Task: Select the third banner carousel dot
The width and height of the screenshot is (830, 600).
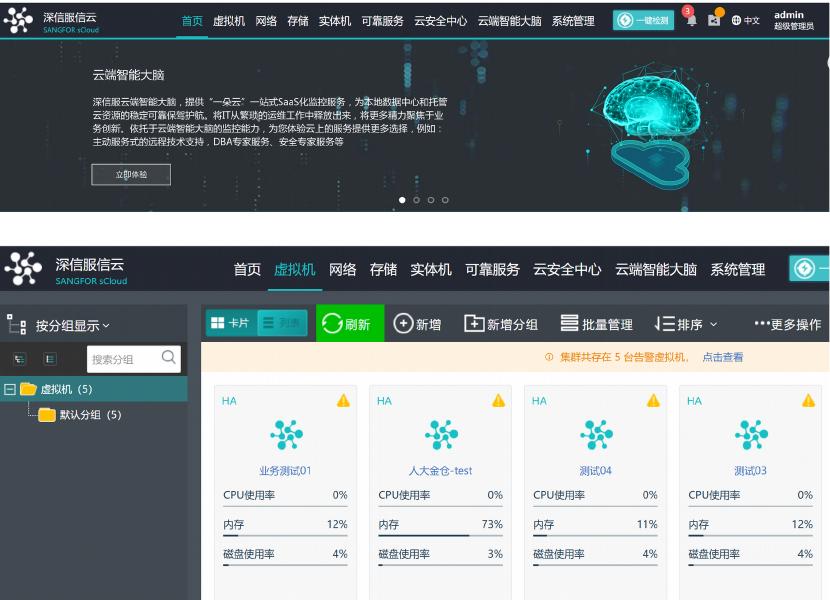Action: (431, 200)
